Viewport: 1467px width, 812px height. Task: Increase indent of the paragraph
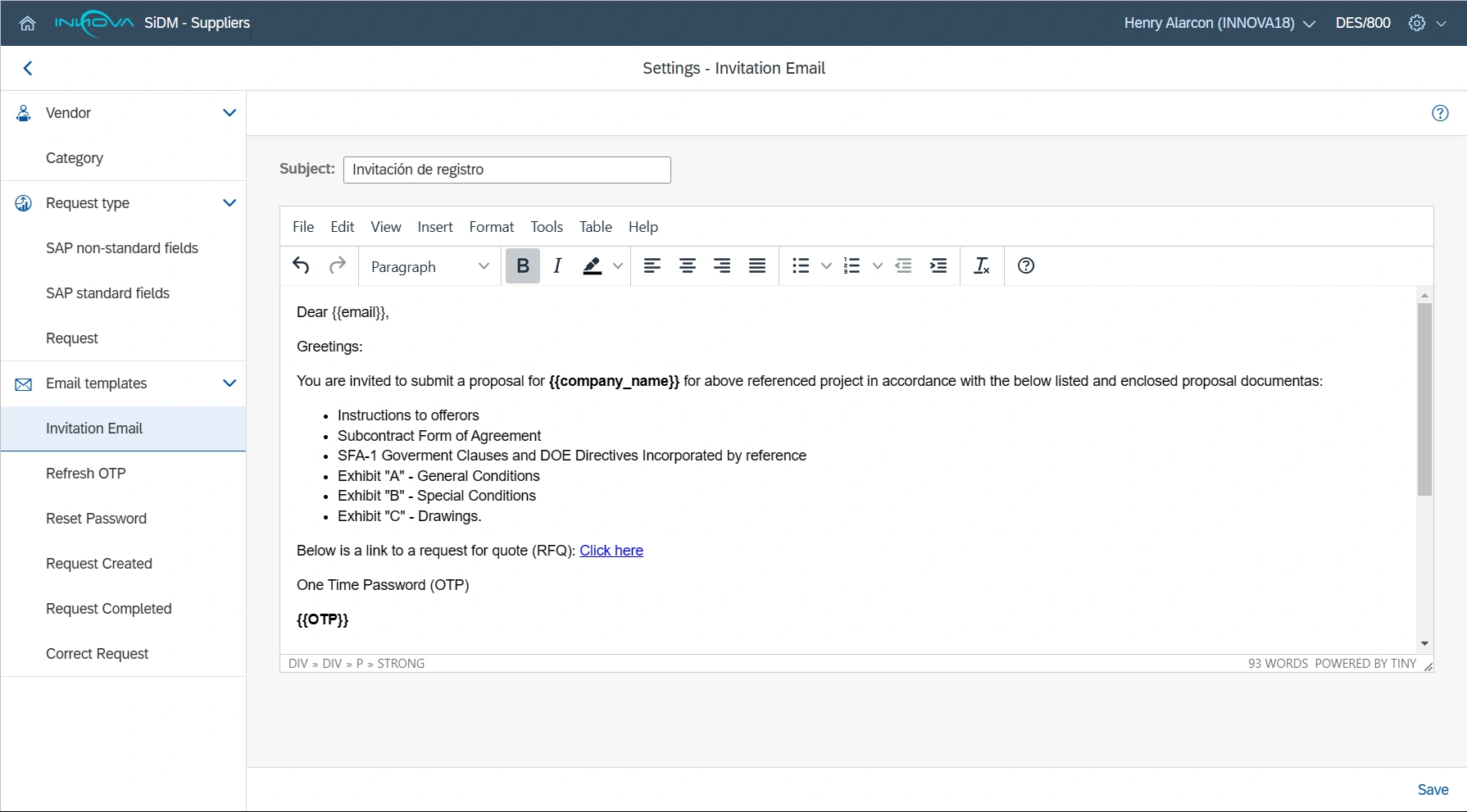pos(938,265)
